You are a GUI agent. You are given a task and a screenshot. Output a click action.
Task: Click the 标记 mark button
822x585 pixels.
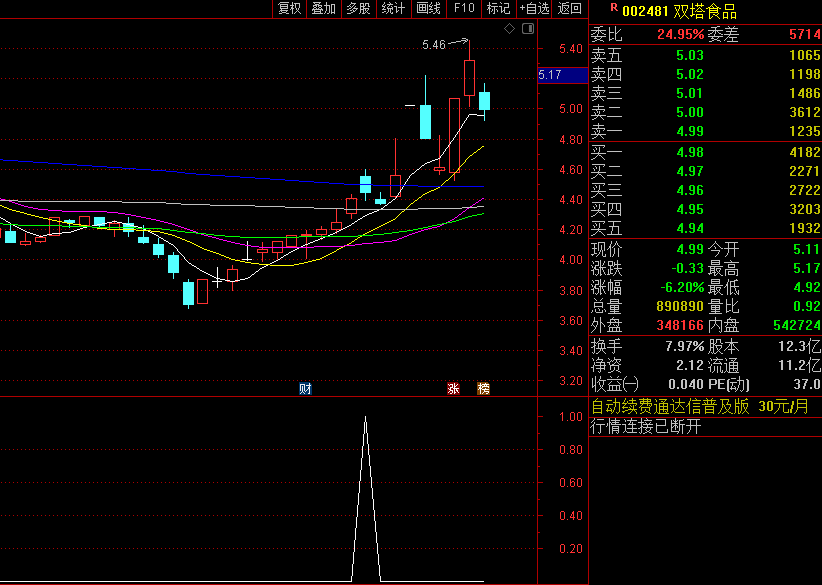point(497,9)
